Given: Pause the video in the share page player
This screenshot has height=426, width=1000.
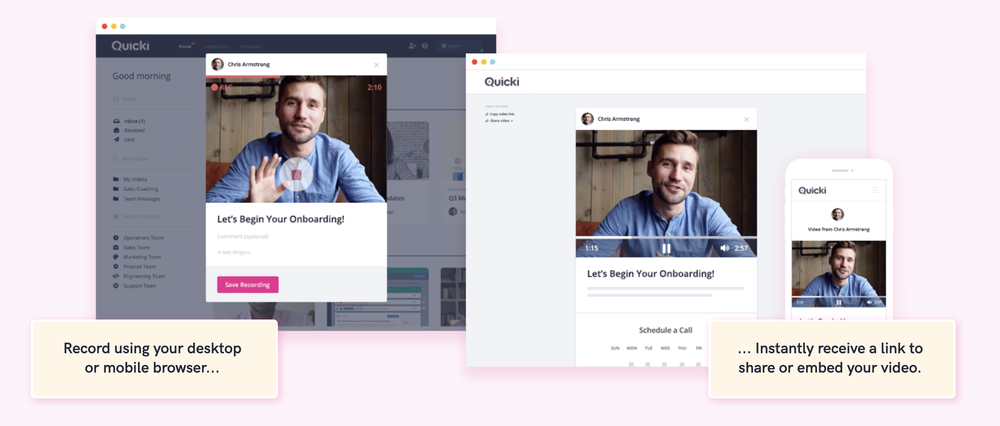Looking at the screenshot, I should 666,248.
